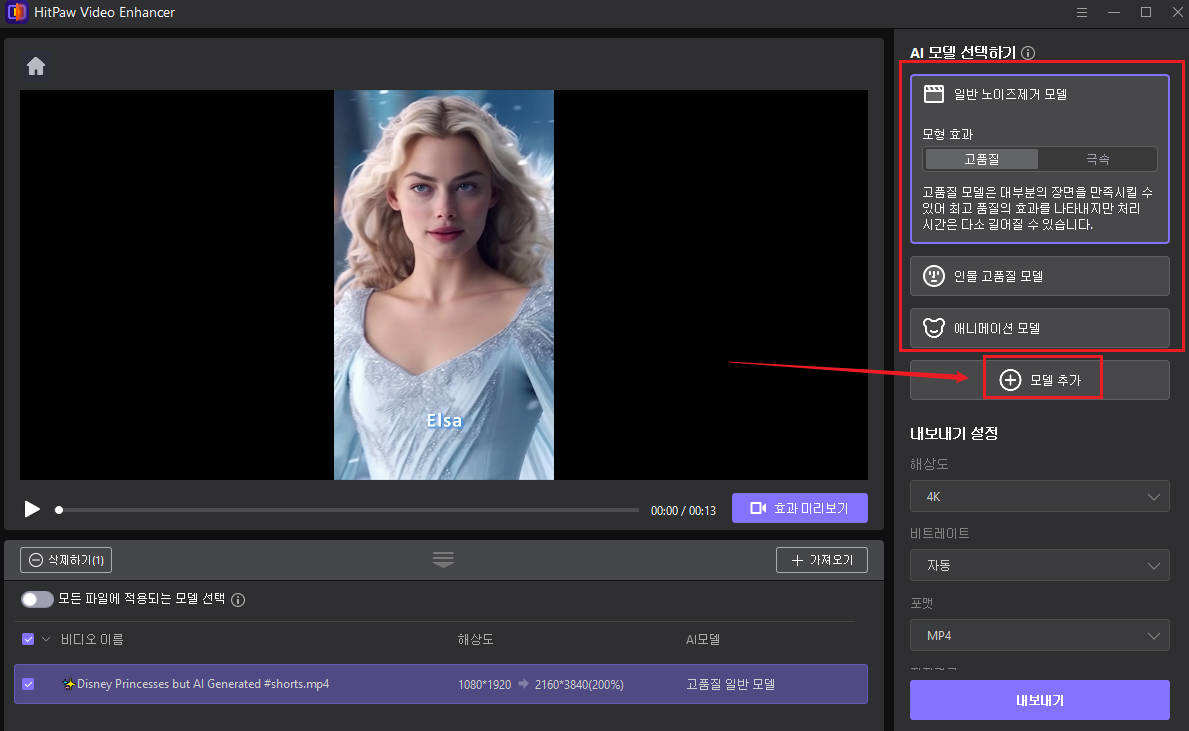Go to the home screen icon
The height and width of the screenshot is (731, 1189).
coord(36,66)
